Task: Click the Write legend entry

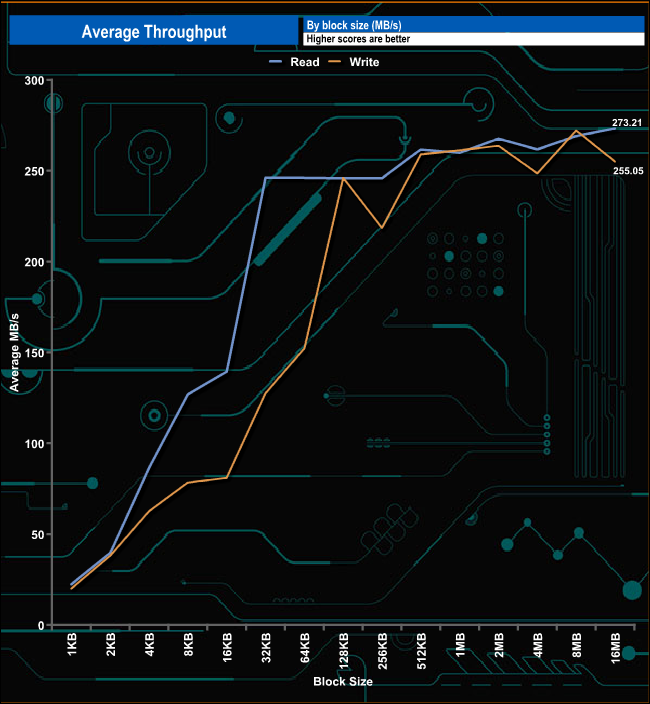Action: point(354,62)
